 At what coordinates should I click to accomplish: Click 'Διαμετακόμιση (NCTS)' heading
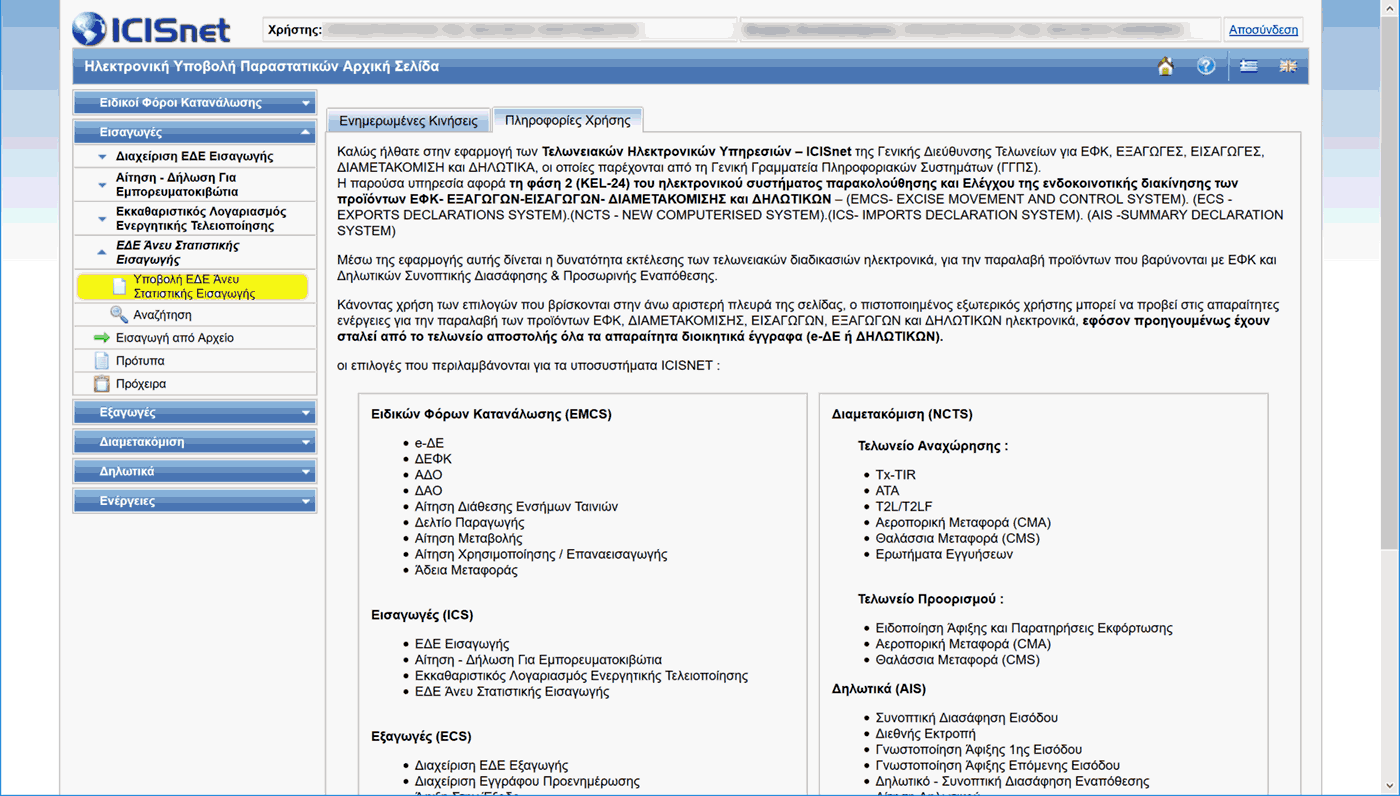tap(902, 414)
